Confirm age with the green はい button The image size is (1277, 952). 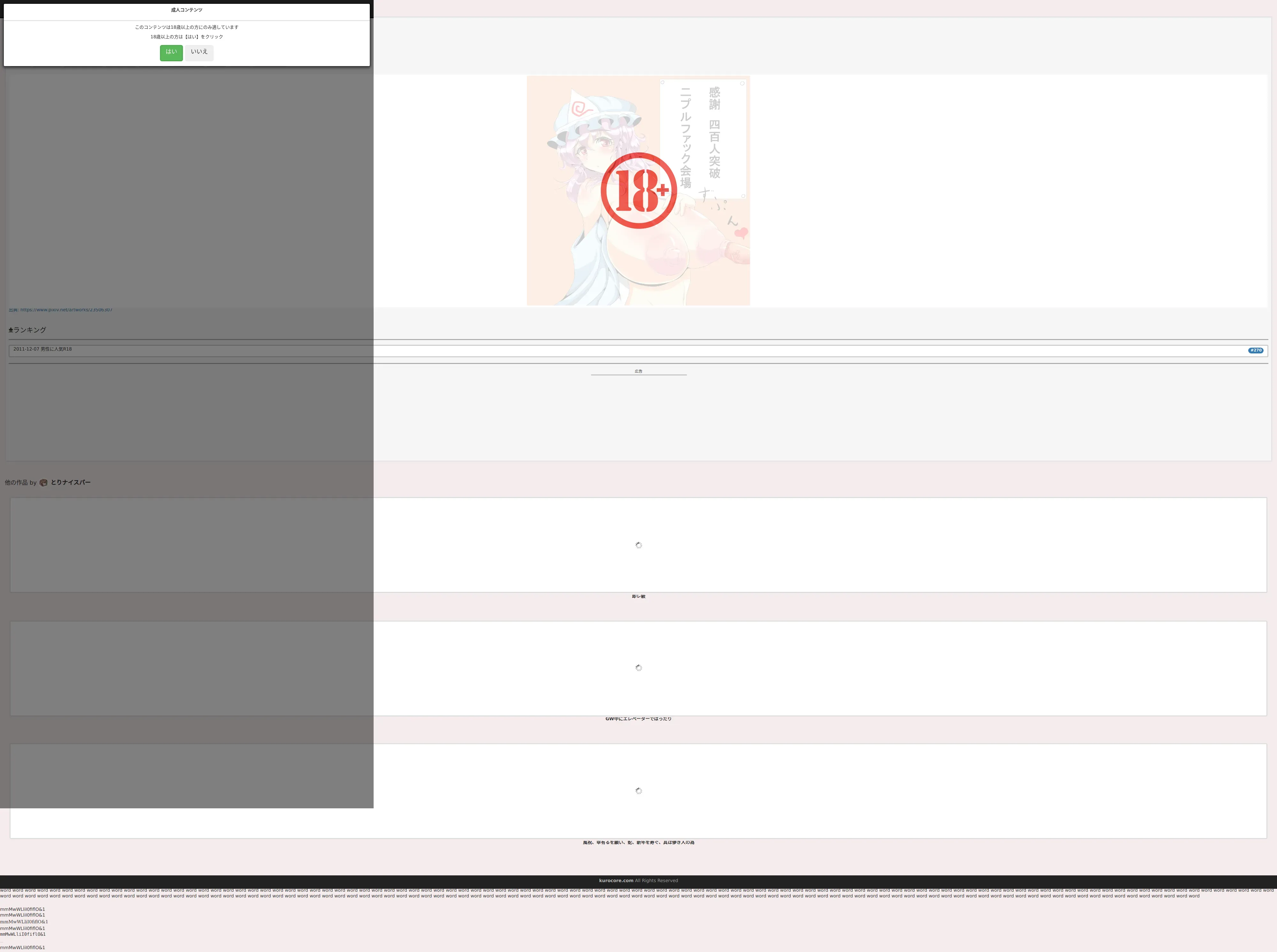click(x=171, y=52)
